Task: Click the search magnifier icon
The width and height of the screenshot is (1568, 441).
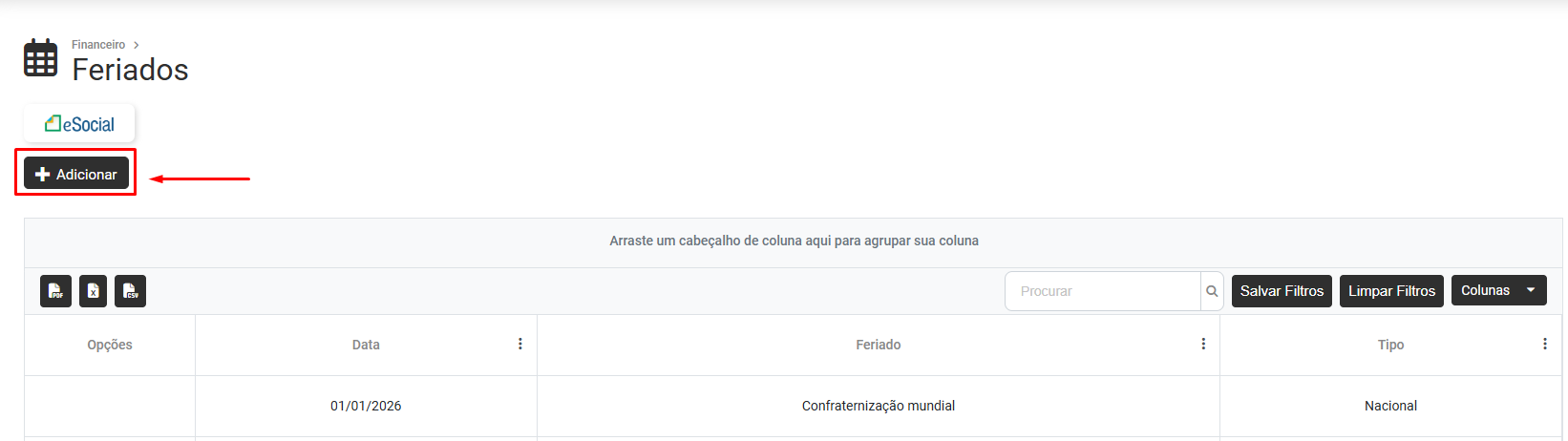Action: (x=1212, y=291)
